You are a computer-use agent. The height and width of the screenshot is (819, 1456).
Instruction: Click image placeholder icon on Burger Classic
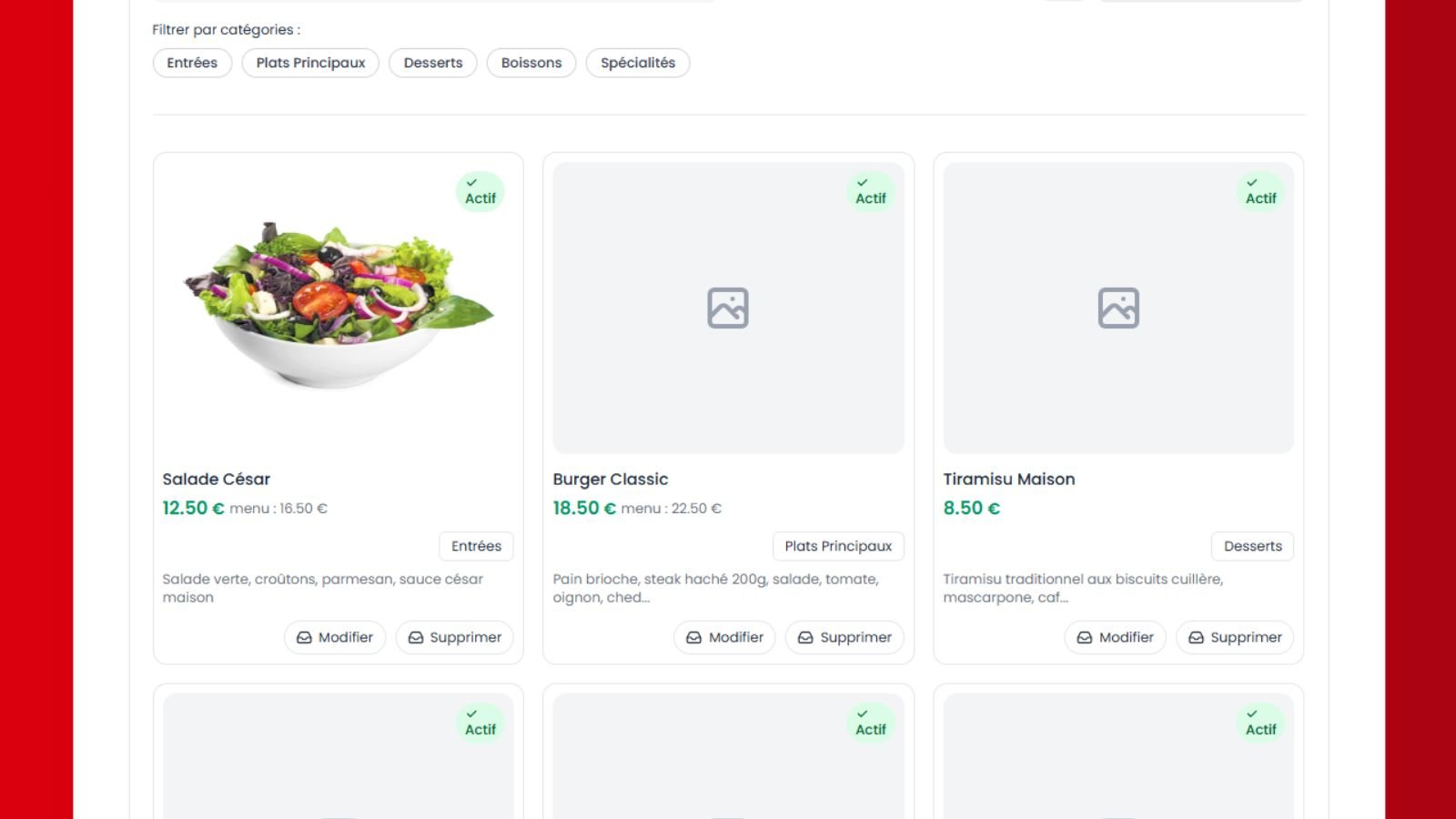[728, 308]
